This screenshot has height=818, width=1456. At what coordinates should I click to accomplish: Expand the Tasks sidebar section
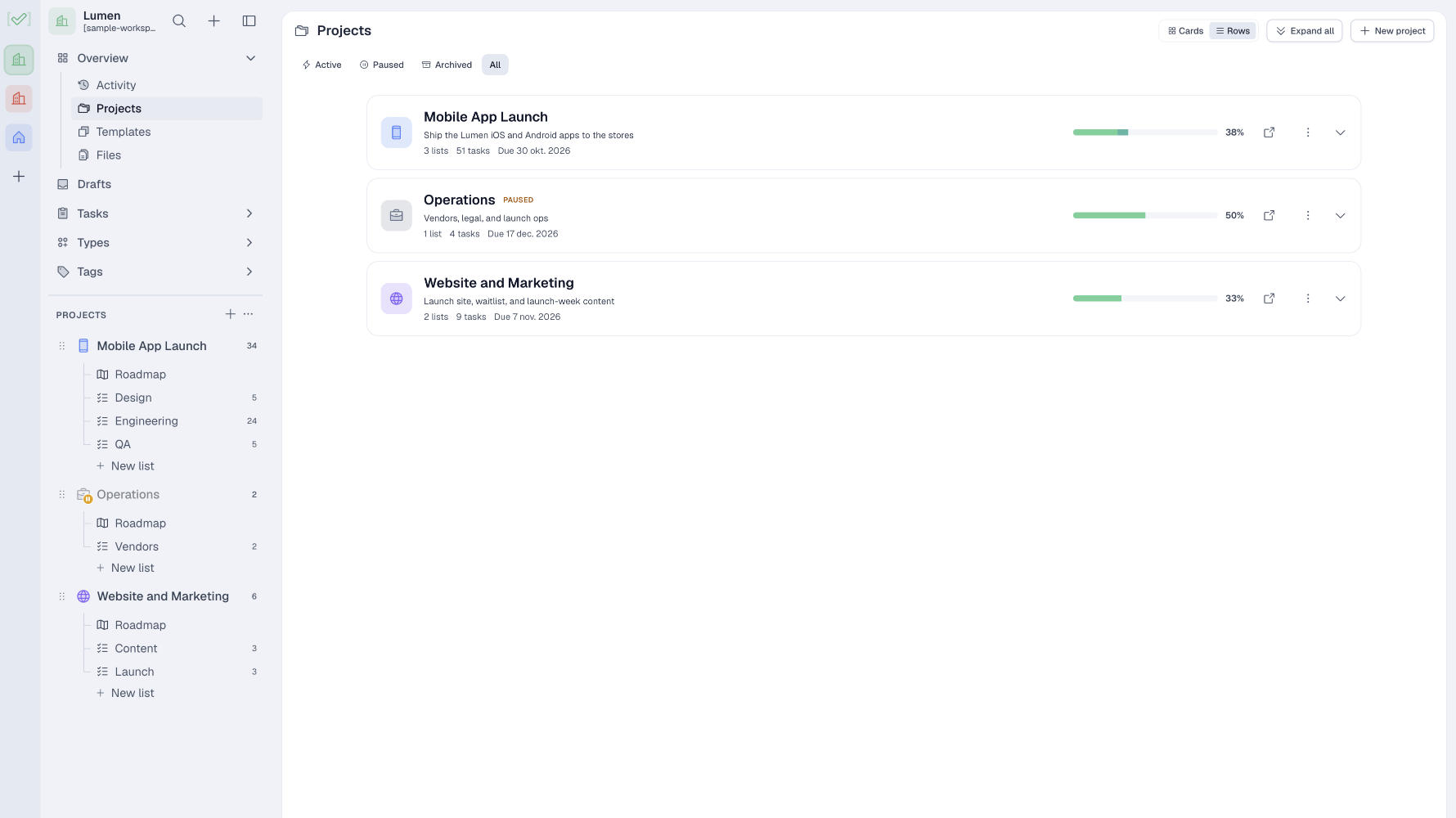point(249,213)
